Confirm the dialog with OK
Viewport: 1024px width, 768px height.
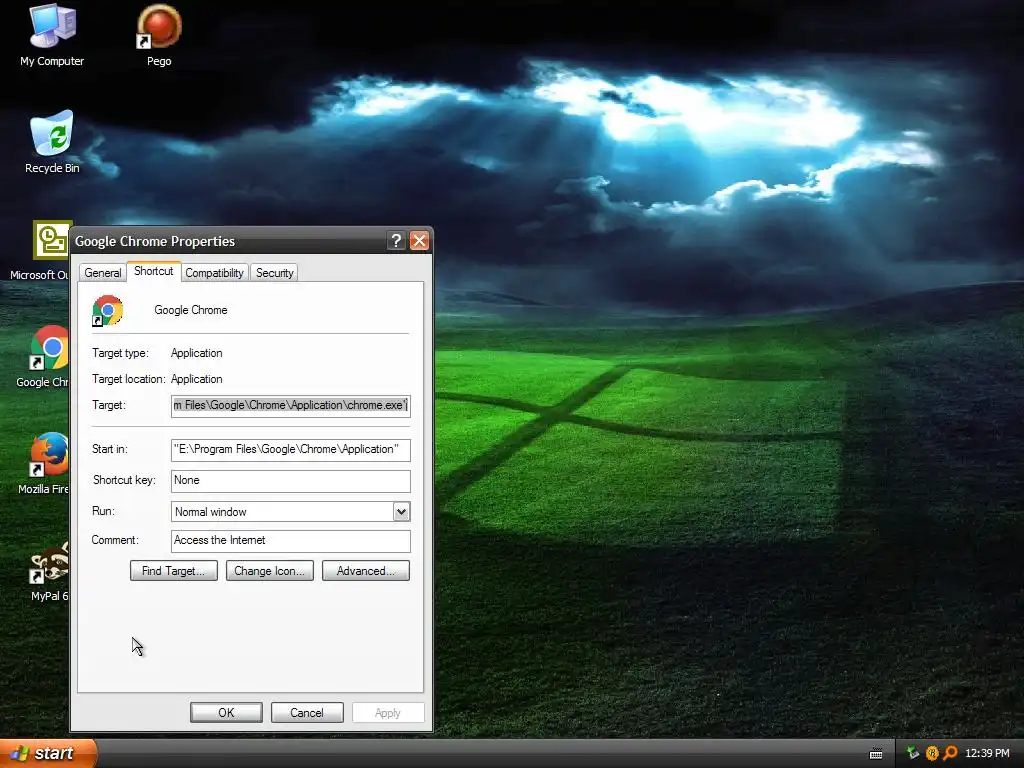pyautogui.click(x=226, y=712)
